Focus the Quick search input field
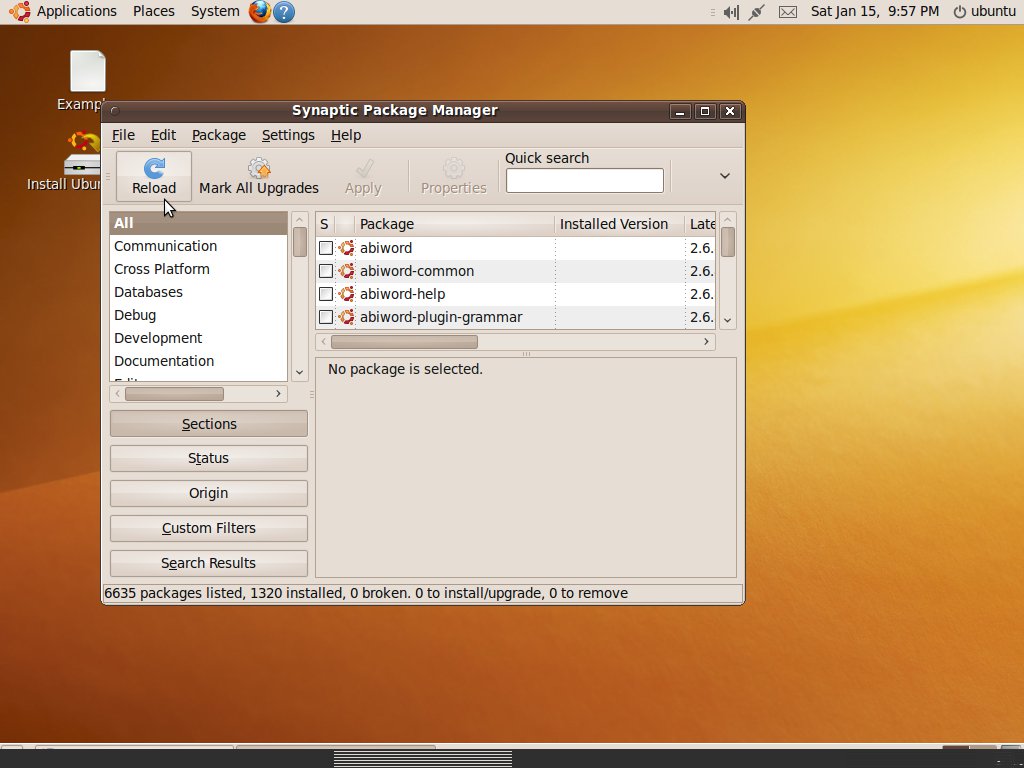1024x768 pixels. click(x=584, y=180)
